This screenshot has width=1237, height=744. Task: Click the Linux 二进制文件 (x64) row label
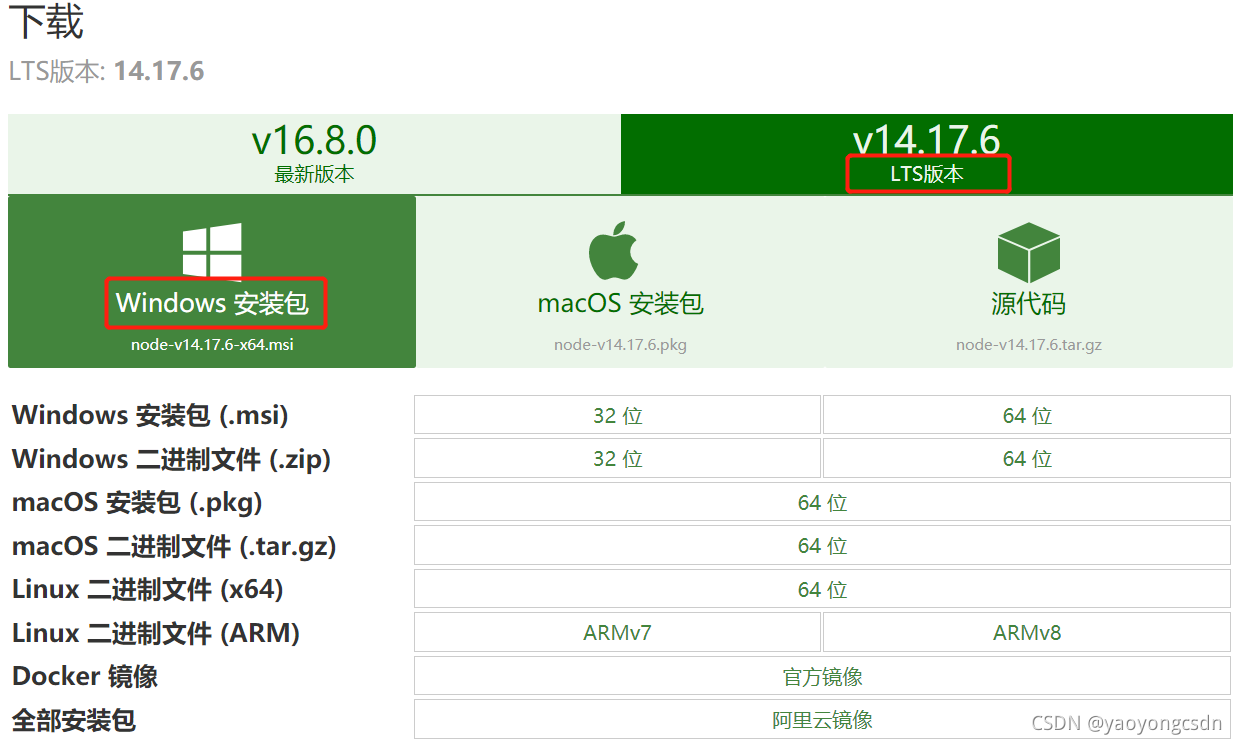tap(148, 589)
